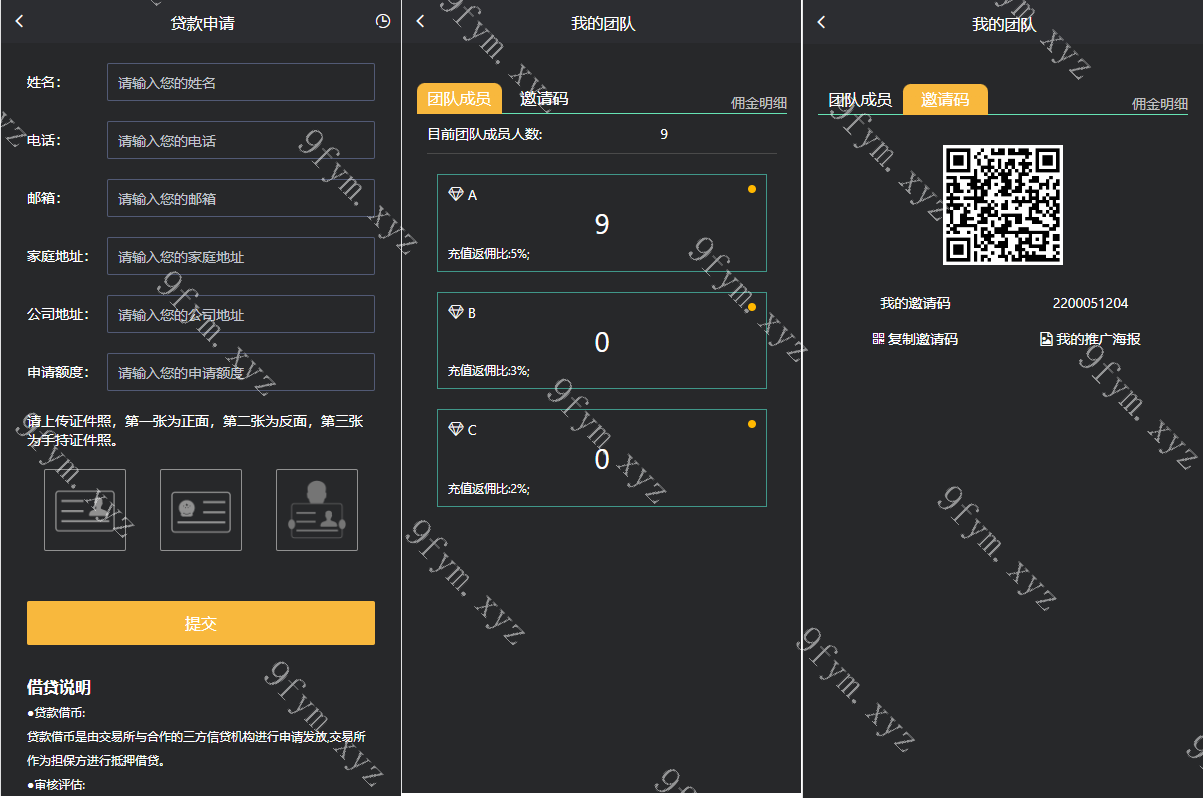Viewport: 1203px width, 798px height.
Task: Upload front-side ID photo
Action: point(85,510)
